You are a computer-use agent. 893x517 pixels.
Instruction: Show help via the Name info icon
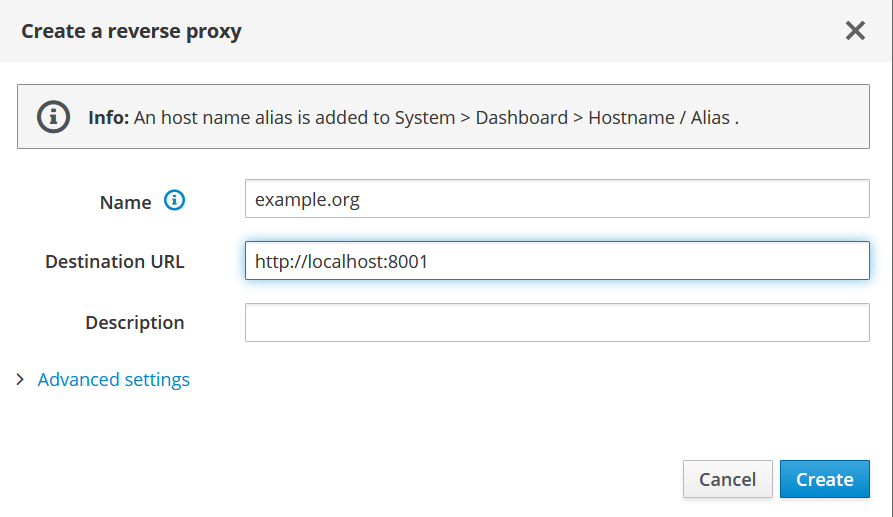pos(174,200)
